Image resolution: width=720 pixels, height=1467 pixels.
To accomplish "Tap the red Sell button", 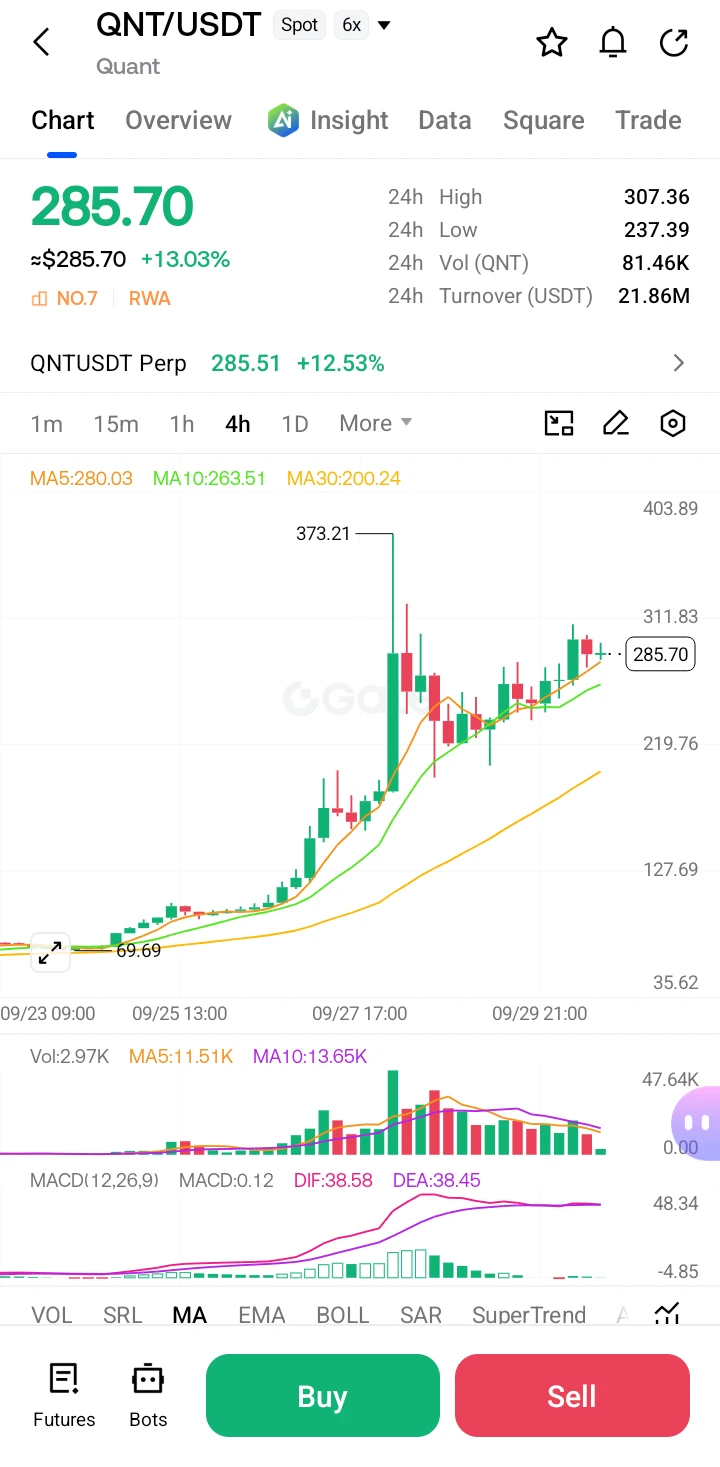I will 572,1396.
